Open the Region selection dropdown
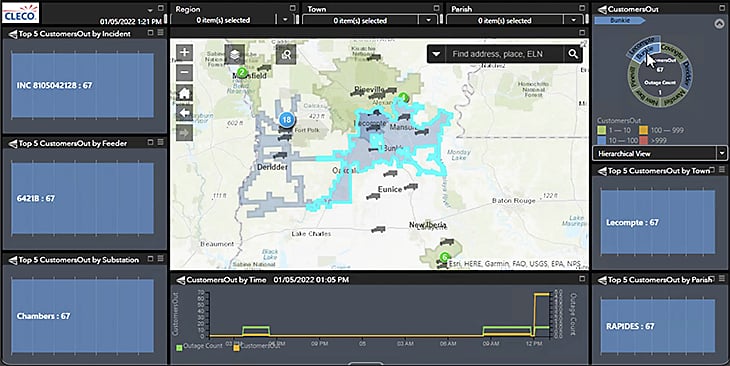This screenshot has height=366, width=730. 285,20
